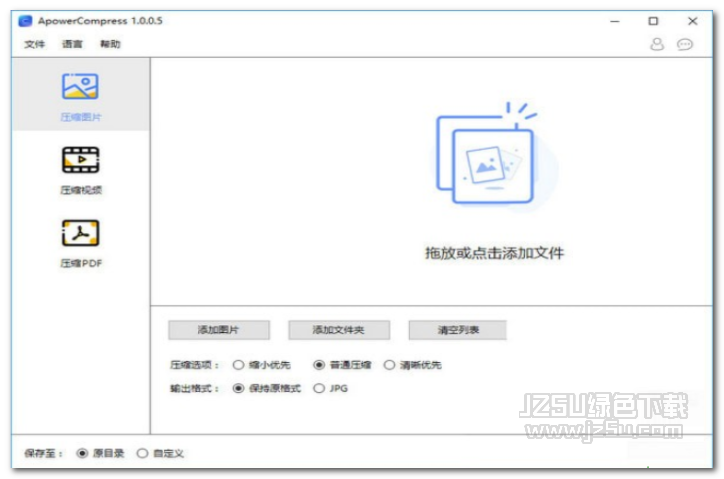Open the 语言 menu

click(72, 44)
